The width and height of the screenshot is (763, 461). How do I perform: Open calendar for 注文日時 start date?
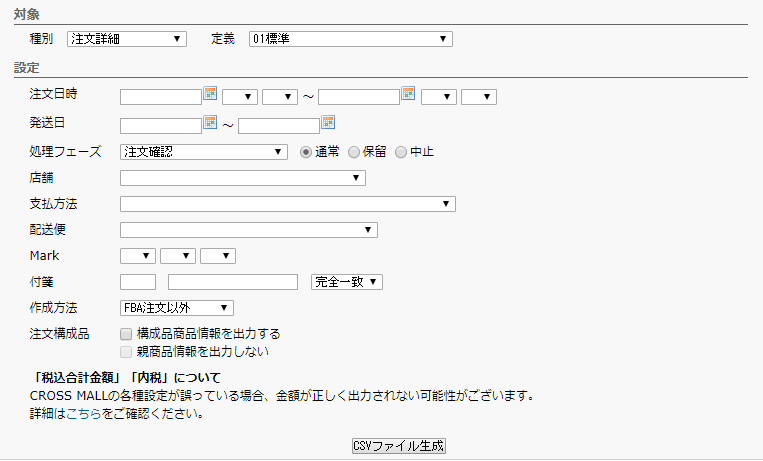tap(210, 93)
